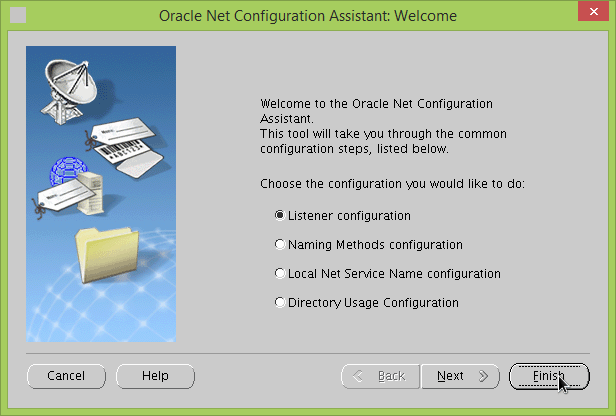Select Local Net Service Name configuration
This screenshot has height=416, width=616.
tap(279, 273)
